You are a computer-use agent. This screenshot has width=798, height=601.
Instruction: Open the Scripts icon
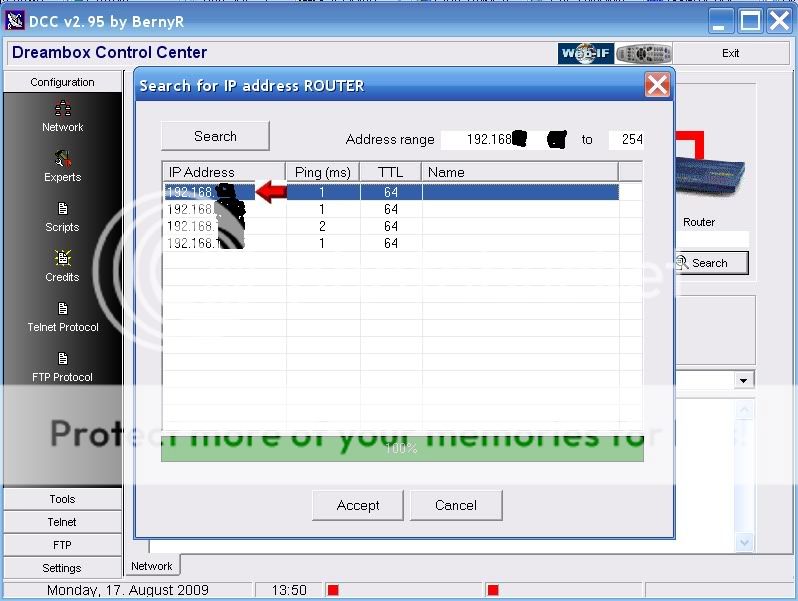[62, 210]
